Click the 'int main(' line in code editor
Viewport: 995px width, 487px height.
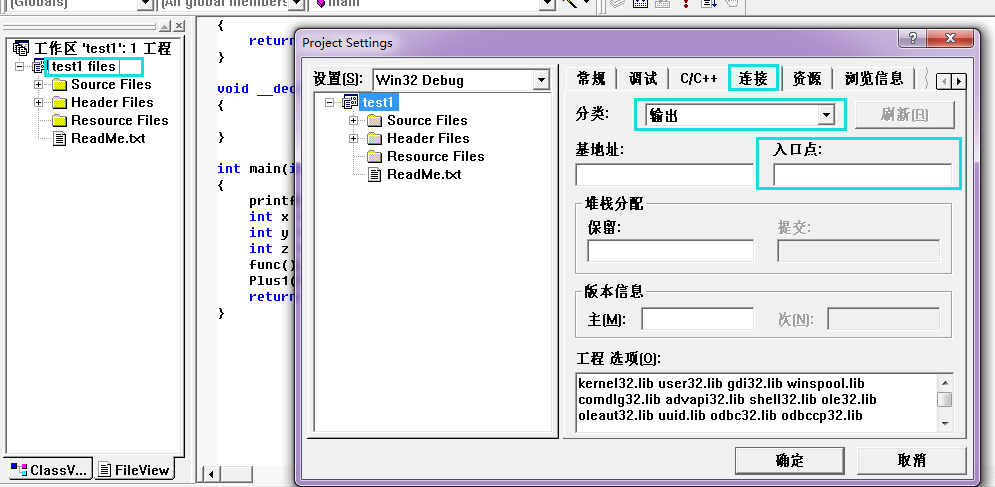tap(256, 169)
